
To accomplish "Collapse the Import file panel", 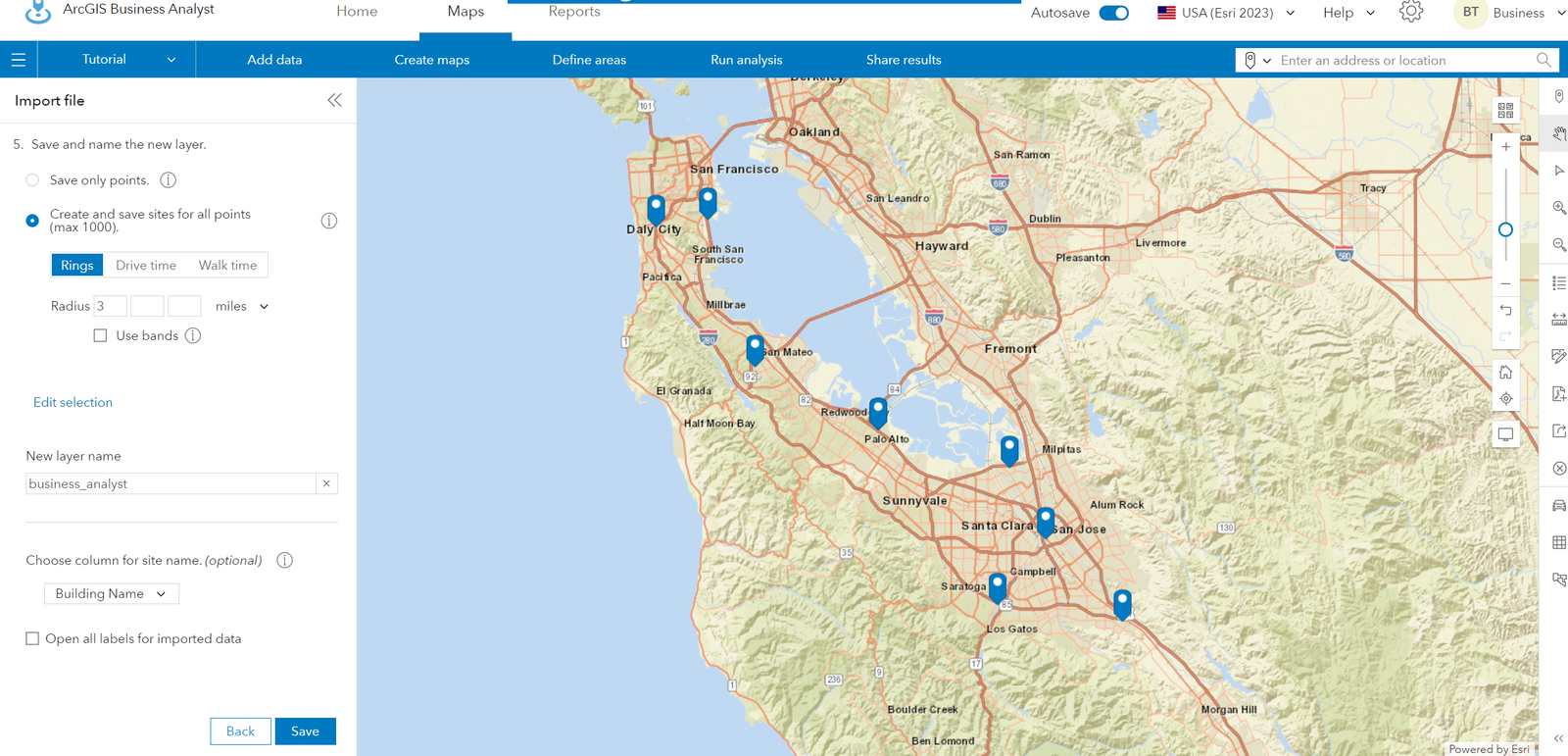I will click(x=334, y=100).
